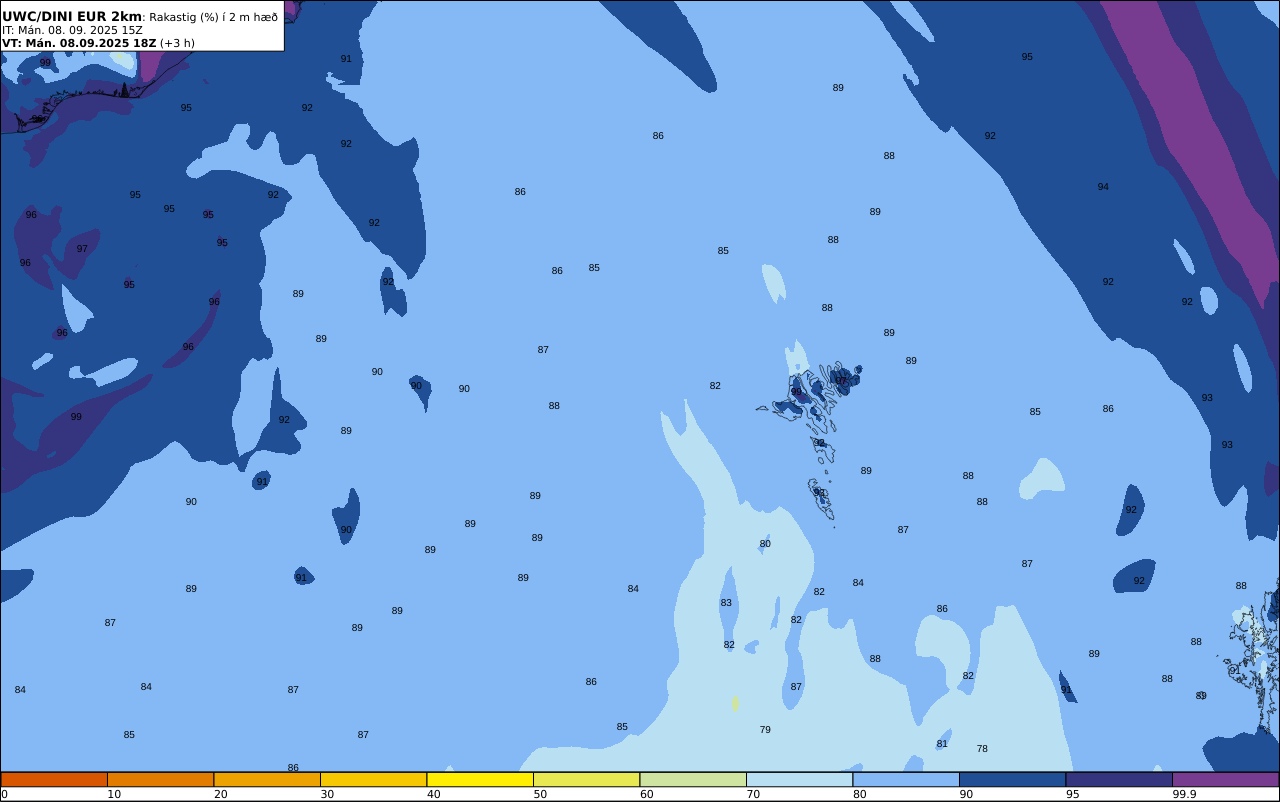Click the map value "81"
Screen dimensions: 1280x802
pyautogui.click(x=942, y=744)
